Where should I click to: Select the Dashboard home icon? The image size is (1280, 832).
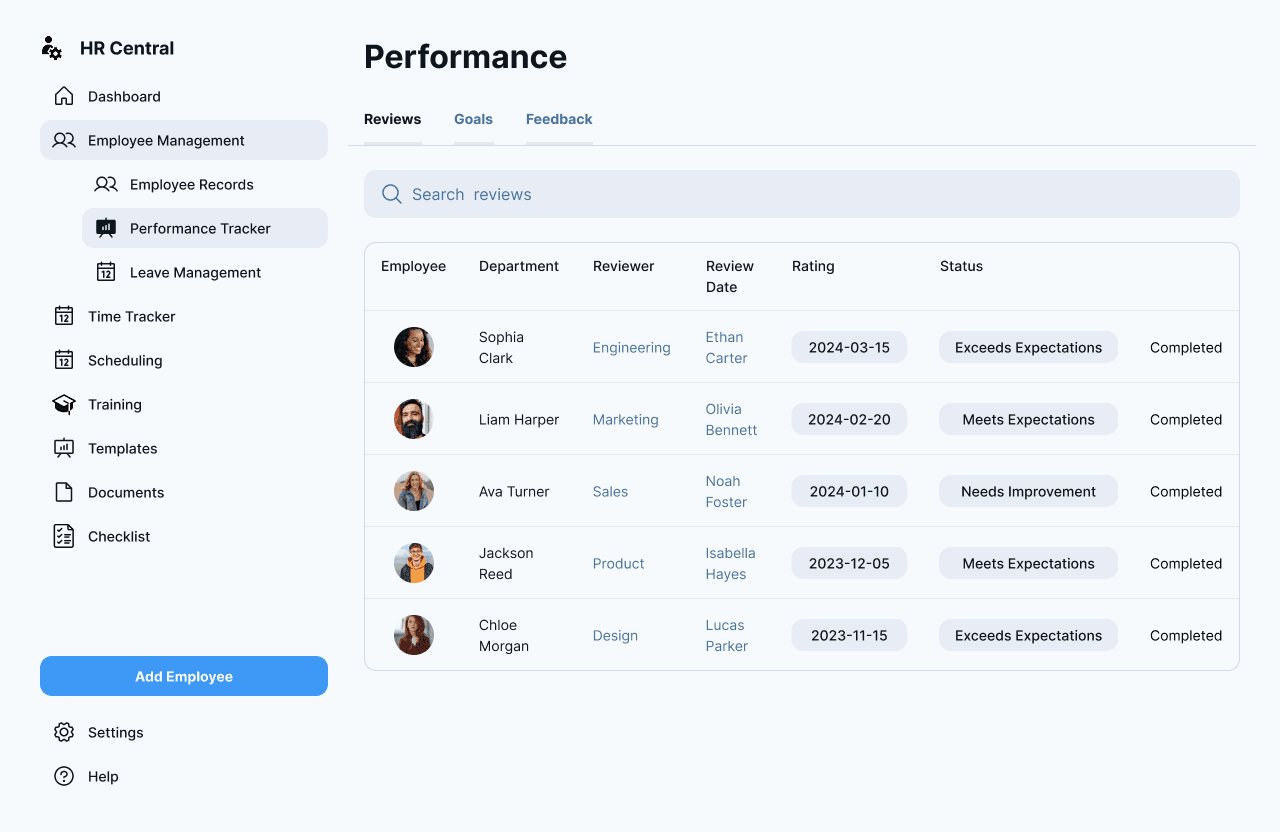tap(63, 96)
